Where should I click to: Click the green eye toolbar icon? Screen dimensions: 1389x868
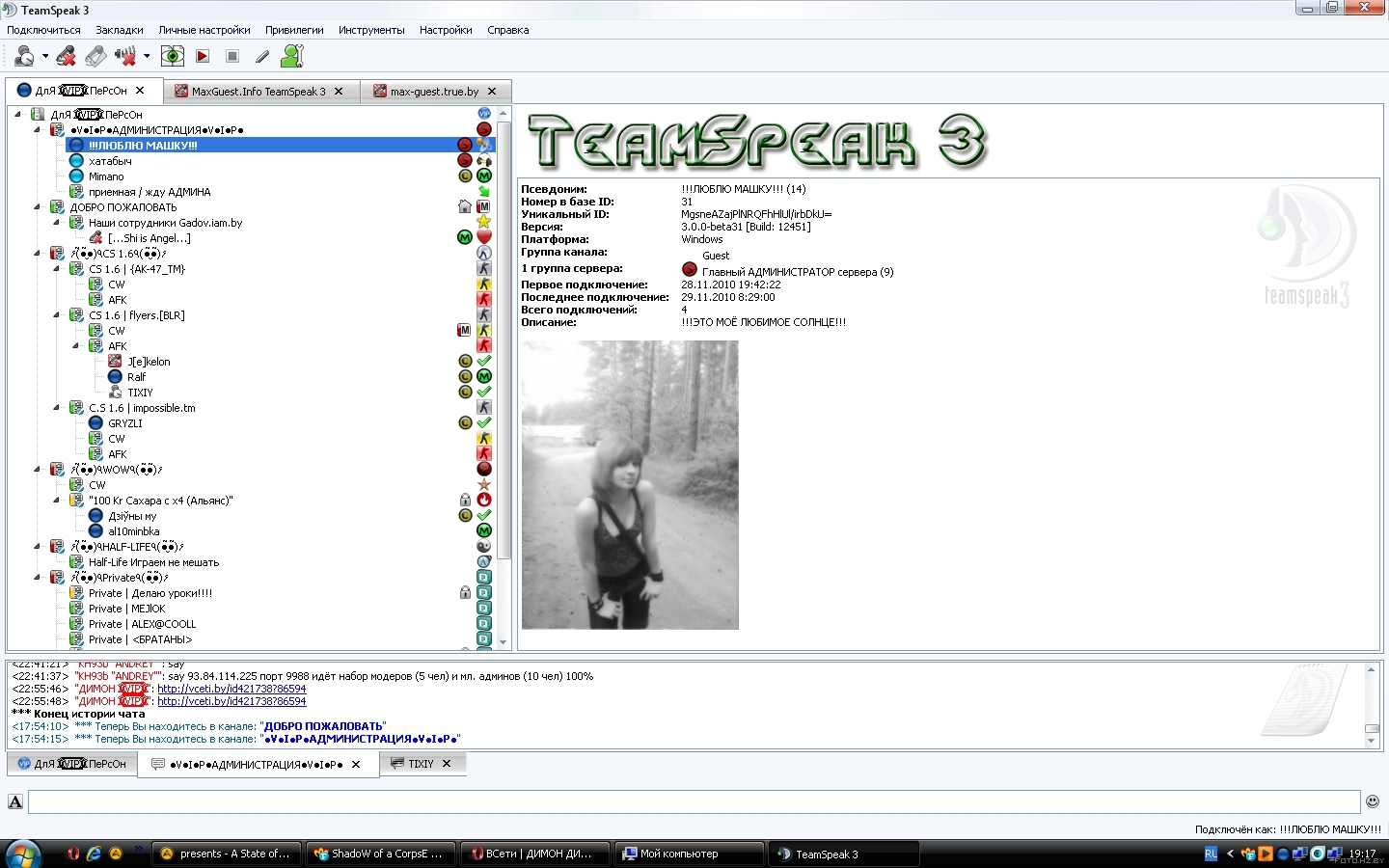(173, 57)
